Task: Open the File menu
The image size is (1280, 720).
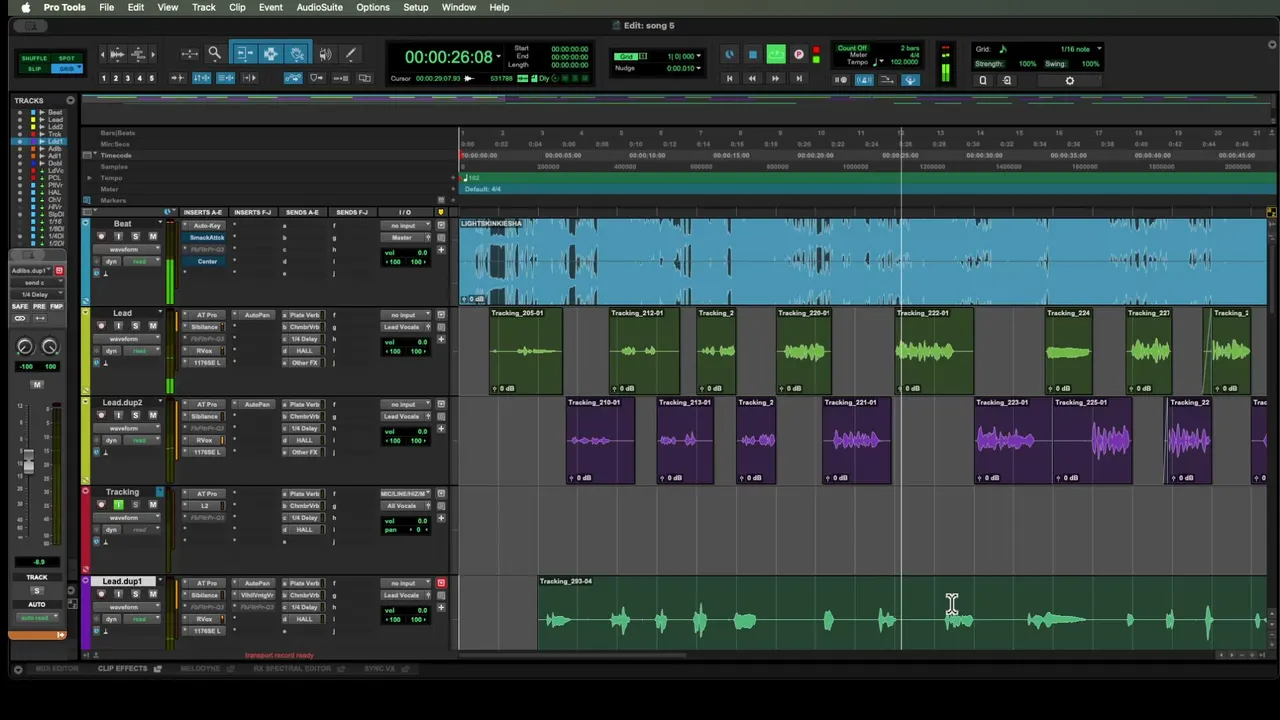Action: (x=106, y=7)
